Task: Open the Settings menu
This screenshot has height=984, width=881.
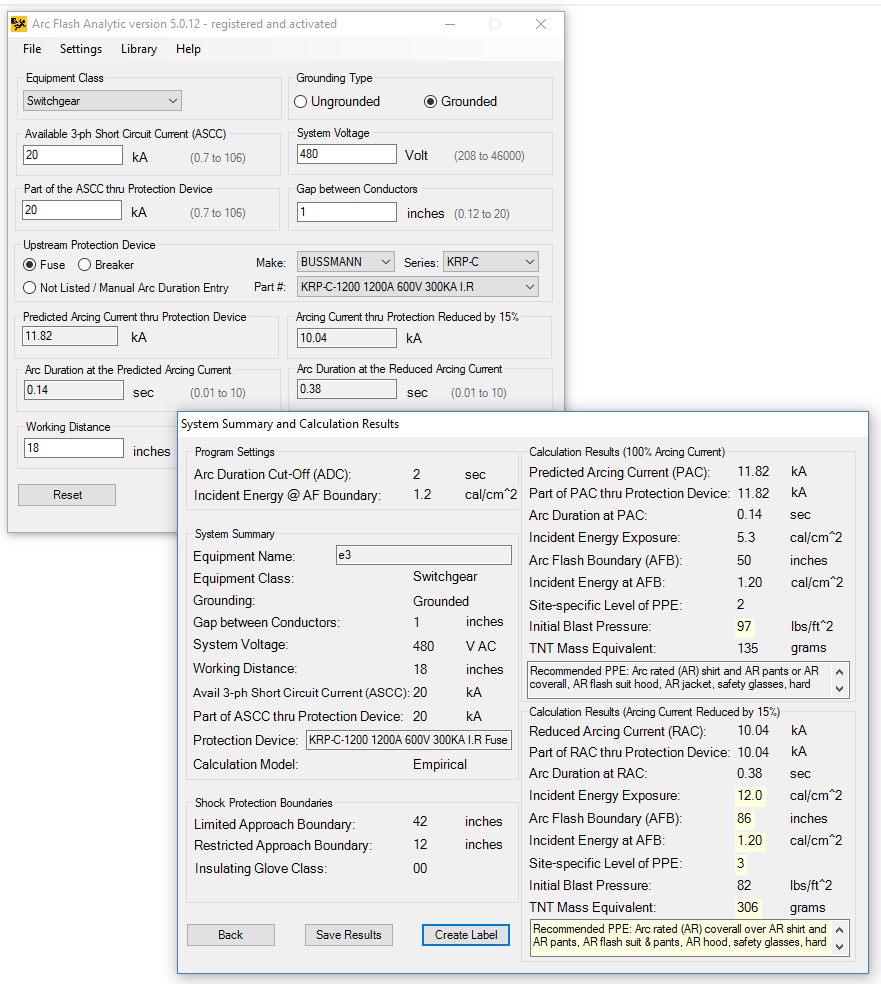Action: pyautogui.click(x=81, y=49)
